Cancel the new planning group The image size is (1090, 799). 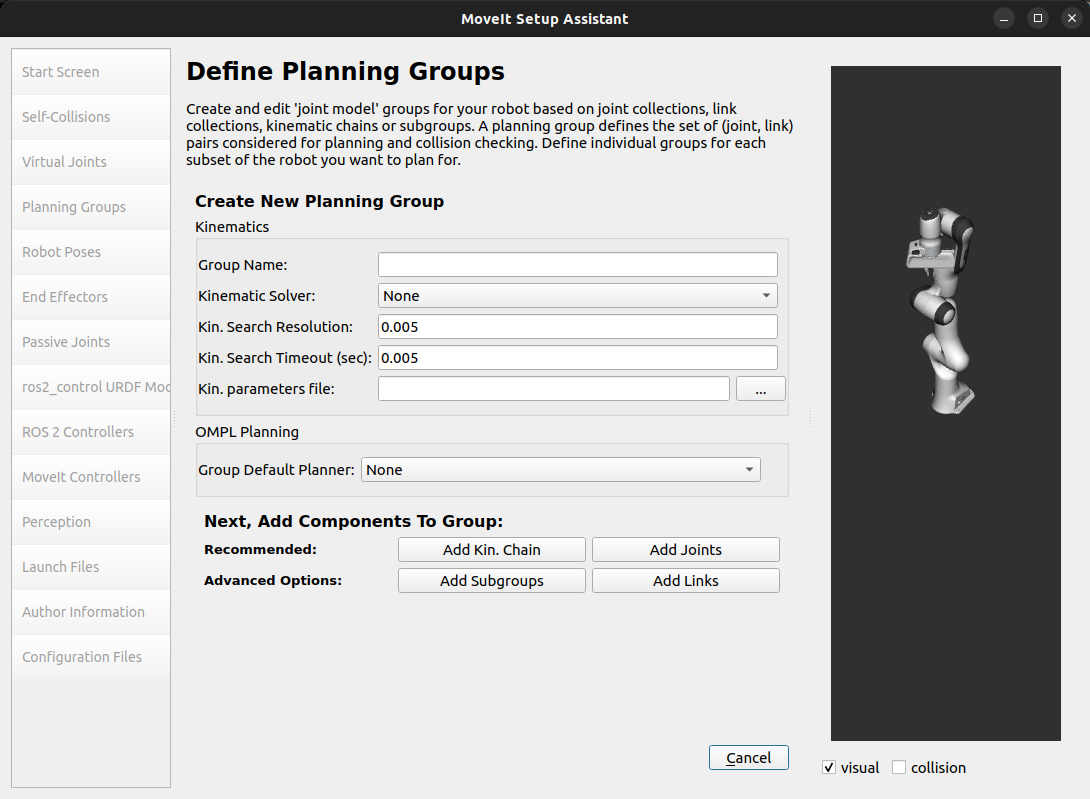coord(748,757)
